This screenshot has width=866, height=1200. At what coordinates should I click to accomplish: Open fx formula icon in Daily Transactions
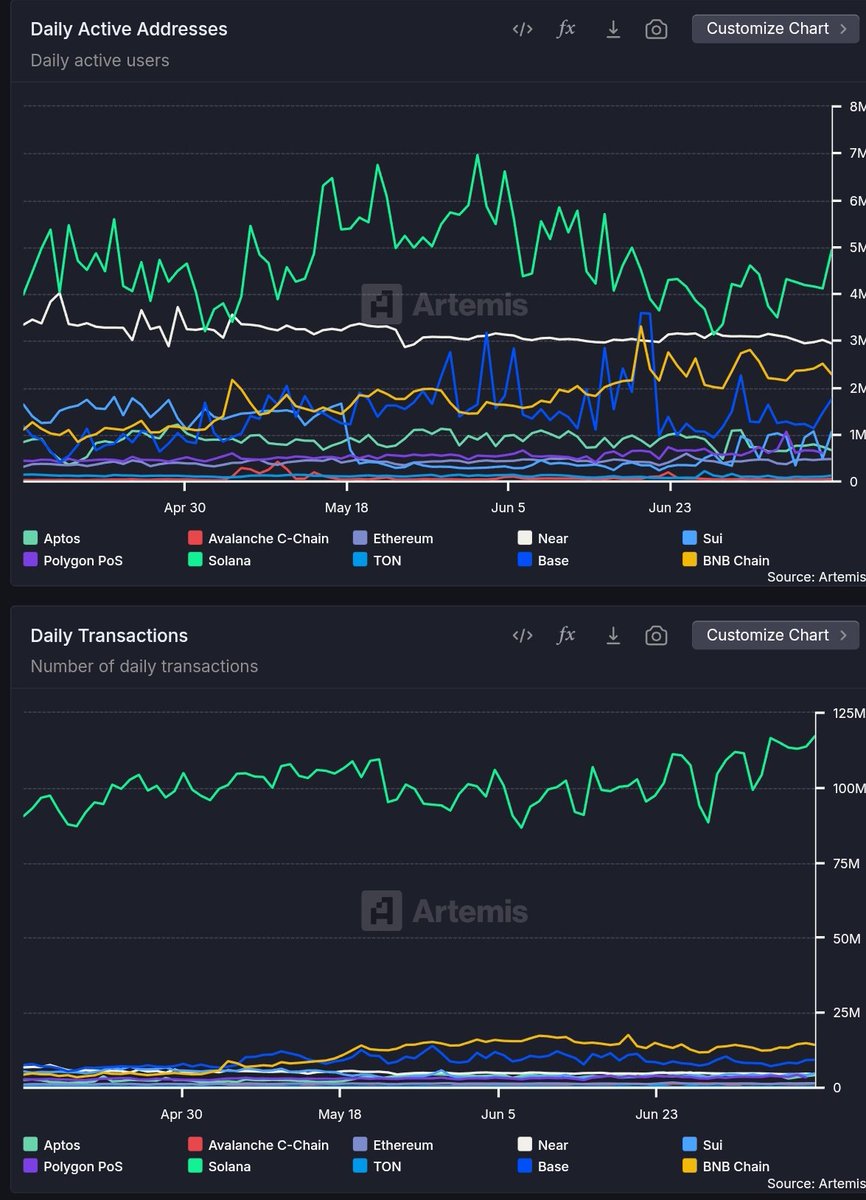(566, 635)
